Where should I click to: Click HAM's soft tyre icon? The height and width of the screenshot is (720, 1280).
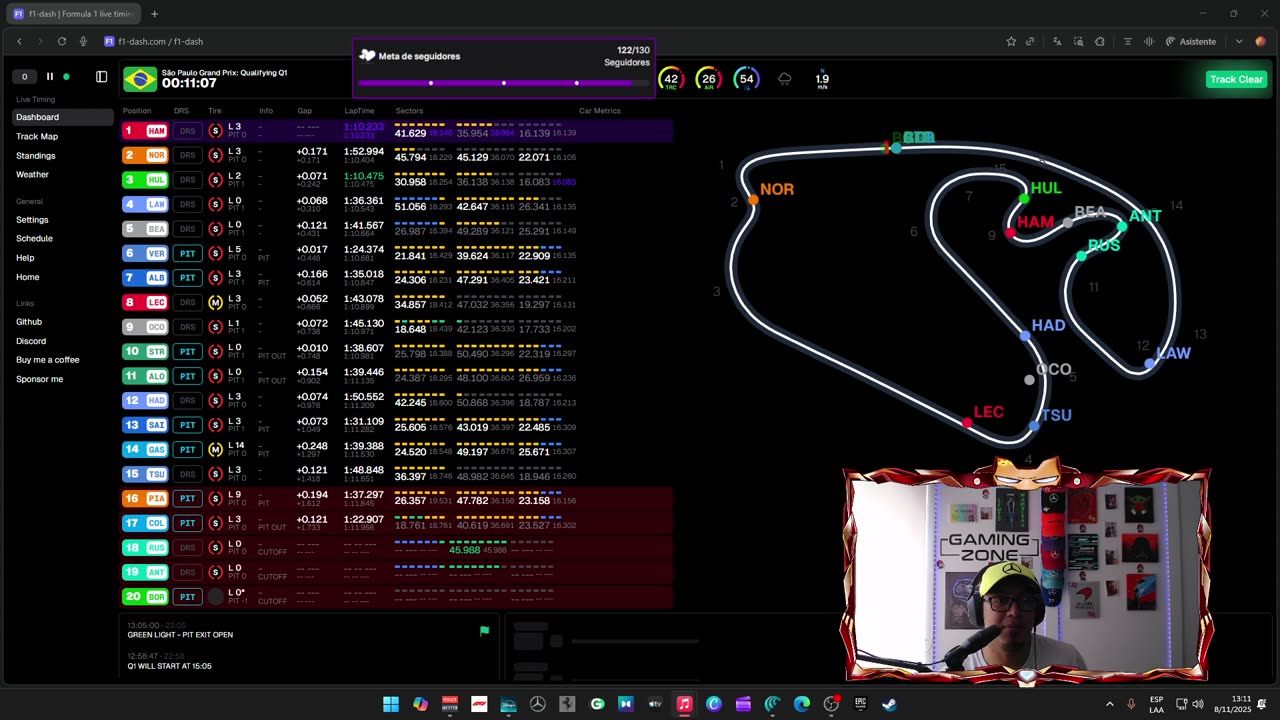point(215,131)
